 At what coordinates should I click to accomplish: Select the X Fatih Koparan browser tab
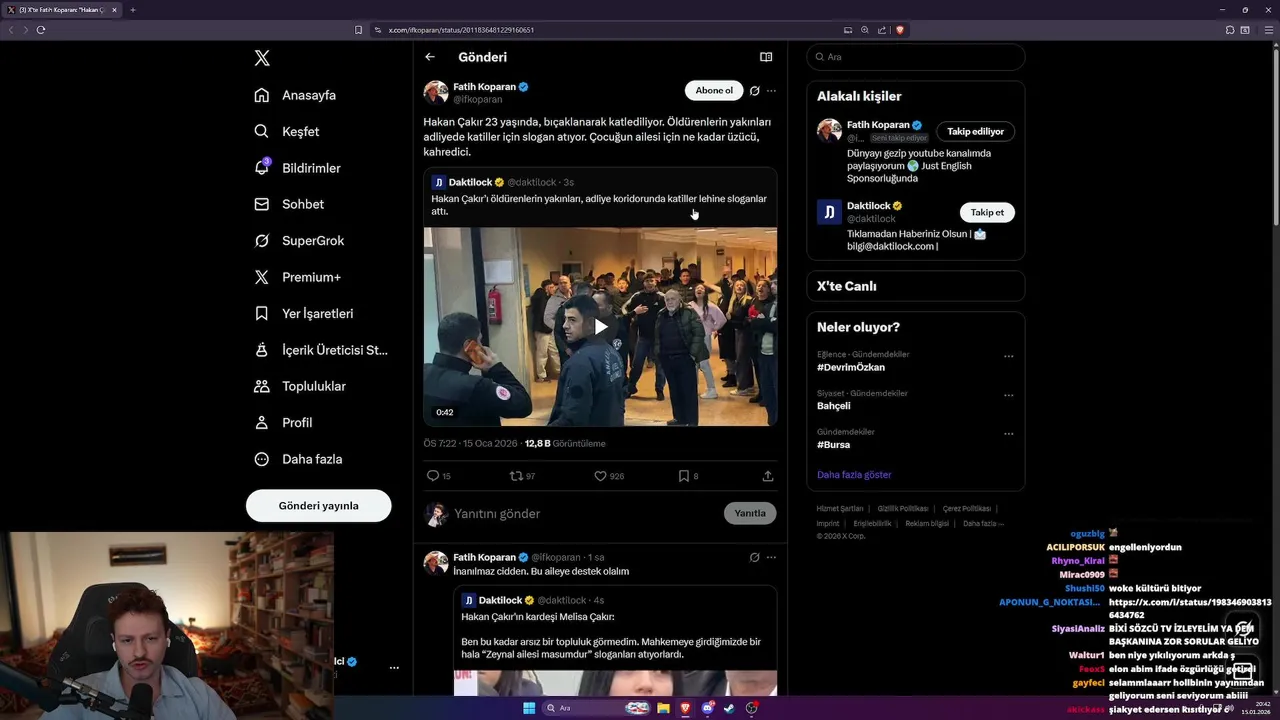coord(62,10)
